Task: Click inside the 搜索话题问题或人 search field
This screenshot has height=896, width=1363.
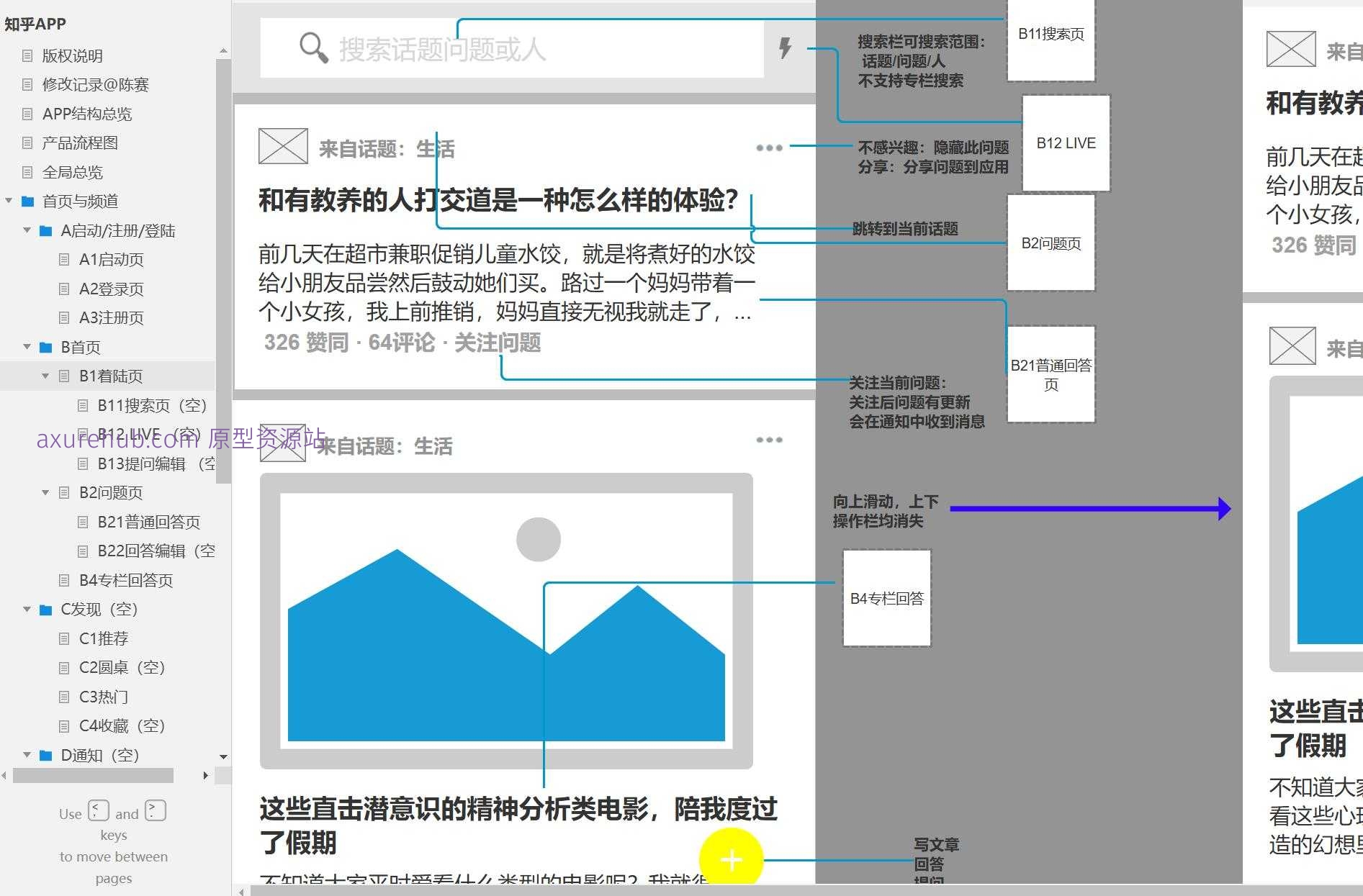Action: click(x=504, y=48)
